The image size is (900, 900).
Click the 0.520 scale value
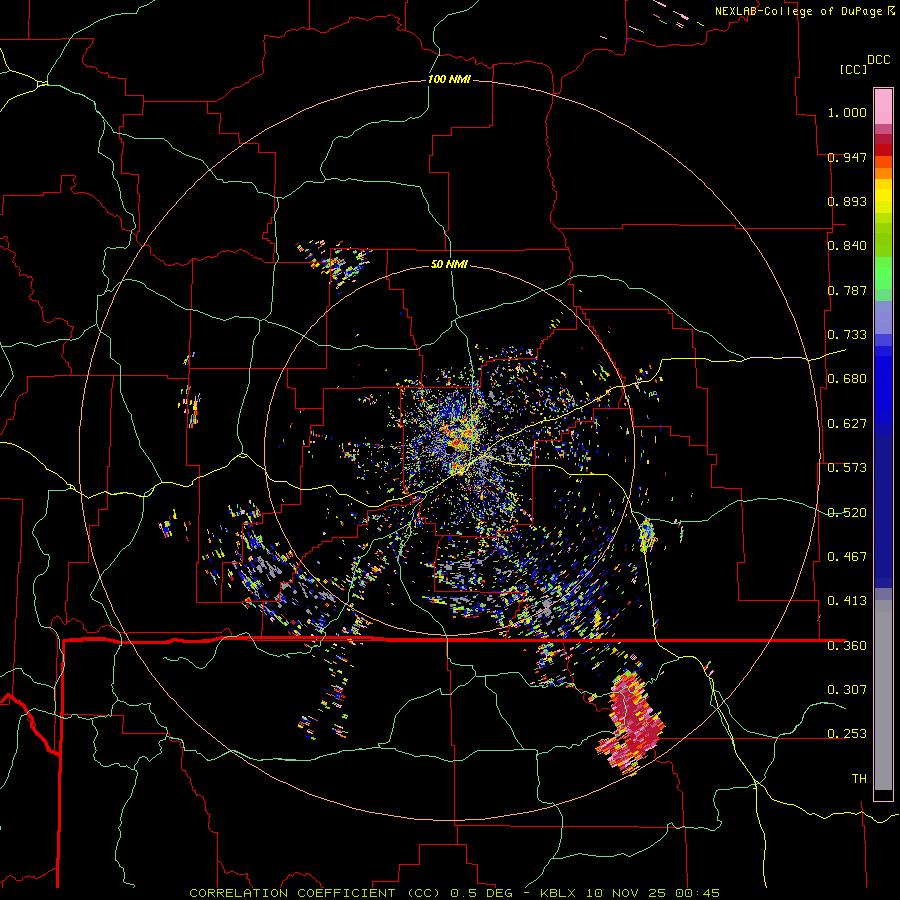tap(847, 513)
